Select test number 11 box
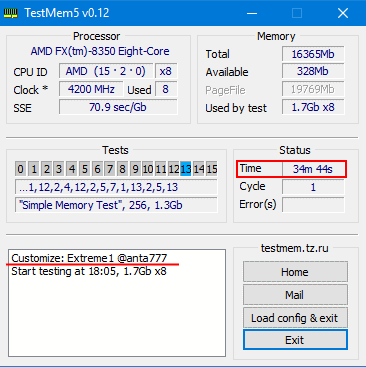366x367 pixels. tap(160, 169)
